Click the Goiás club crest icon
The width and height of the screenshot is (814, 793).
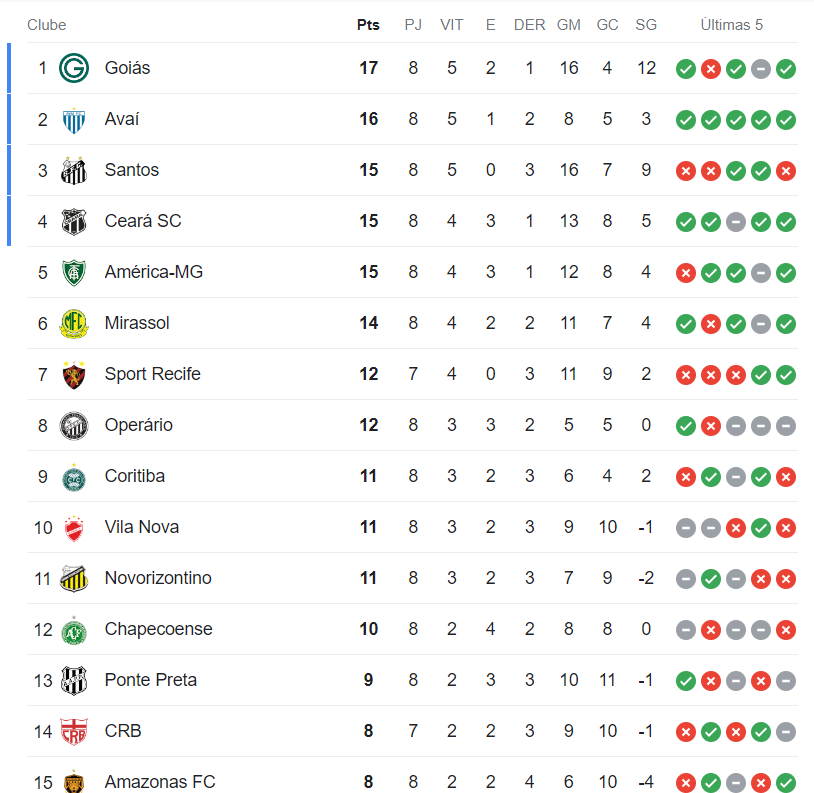pos(74,68)
